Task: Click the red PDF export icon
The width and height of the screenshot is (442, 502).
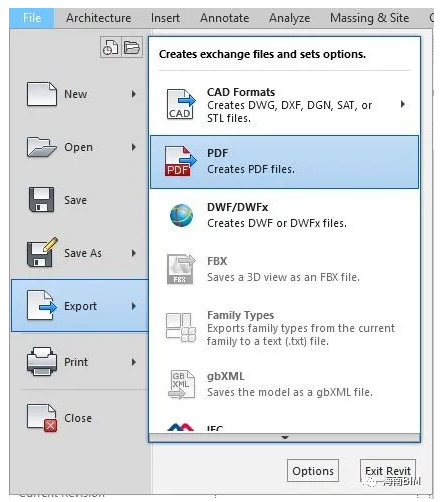Action: [x=180, y=161]
